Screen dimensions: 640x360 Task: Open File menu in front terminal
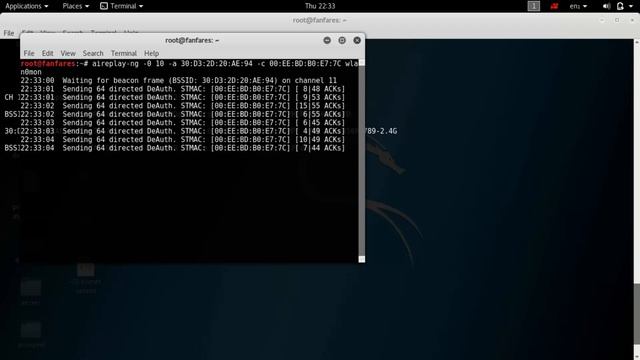pos(29,53)
